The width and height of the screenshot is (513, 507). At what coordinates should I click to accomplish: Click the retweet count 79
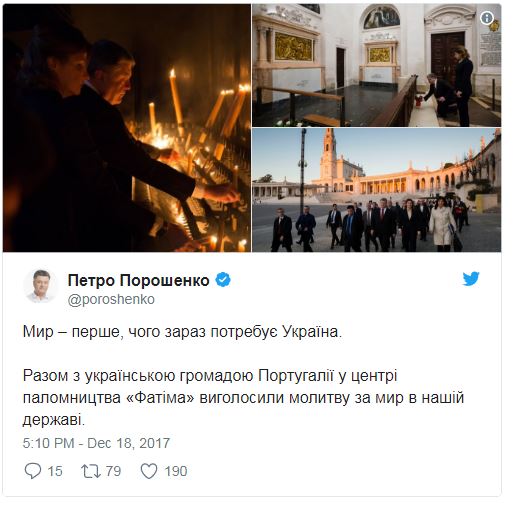113,471
